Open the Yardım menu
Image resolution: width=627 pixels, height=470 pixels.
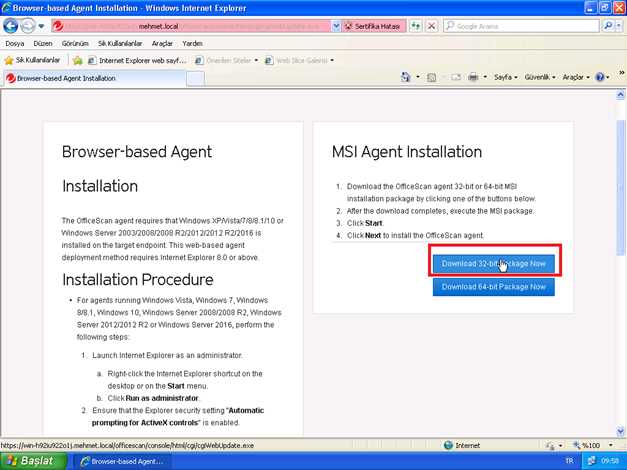point(192,44)
